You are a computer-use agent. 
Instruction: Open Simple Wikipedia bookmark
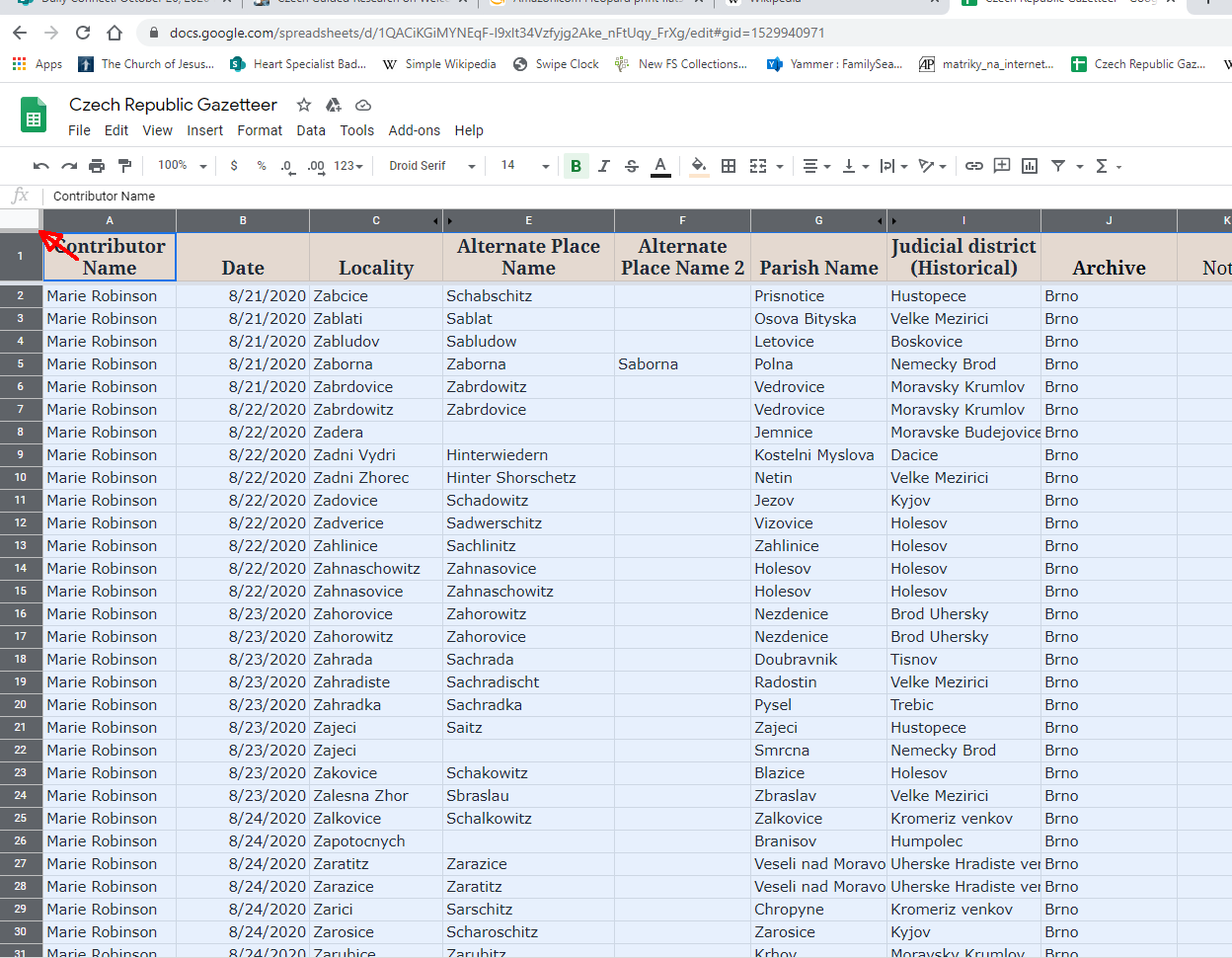[x=440, y=64]
